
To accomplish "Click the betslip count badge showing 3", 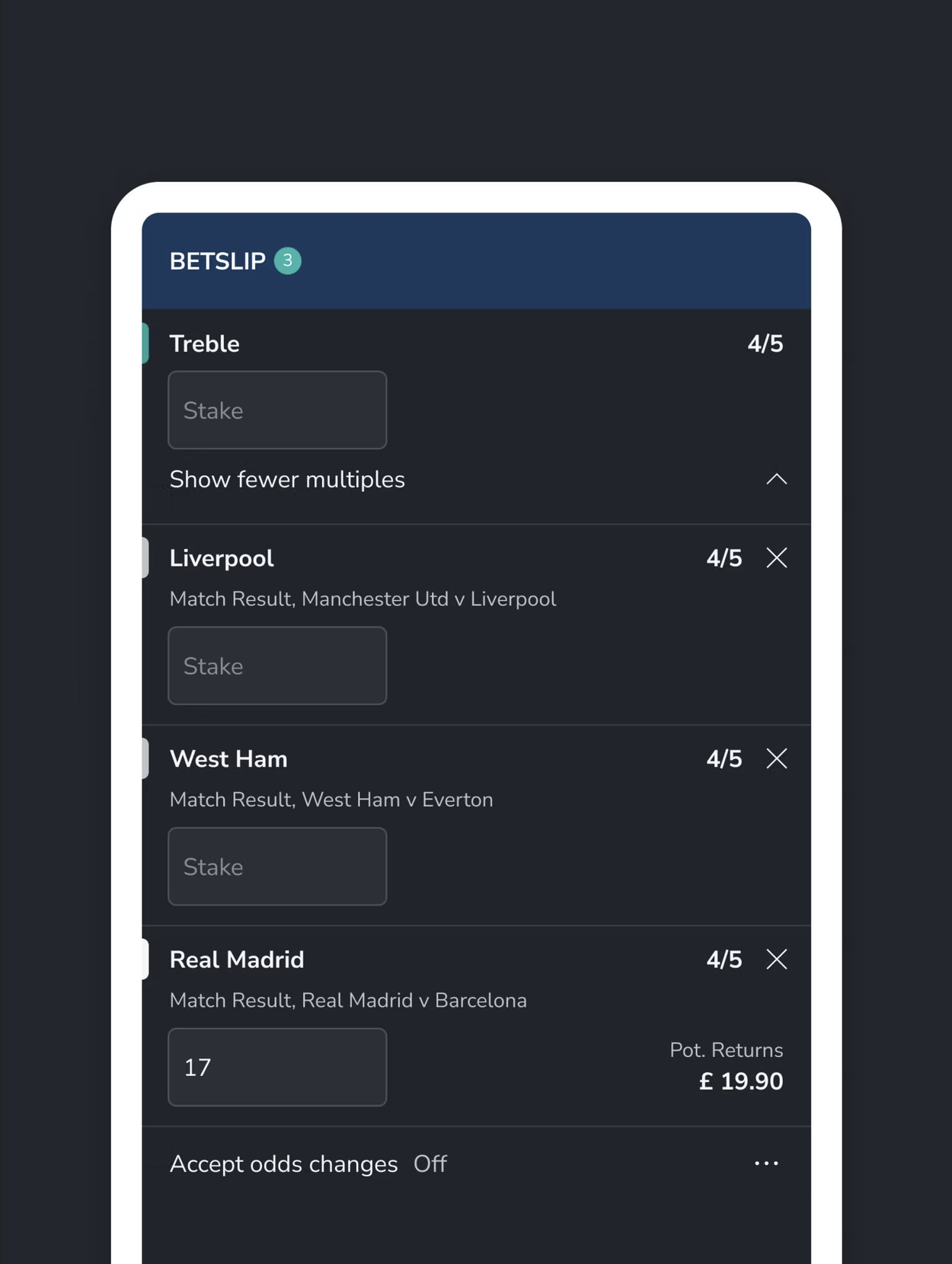I will 288,261.
